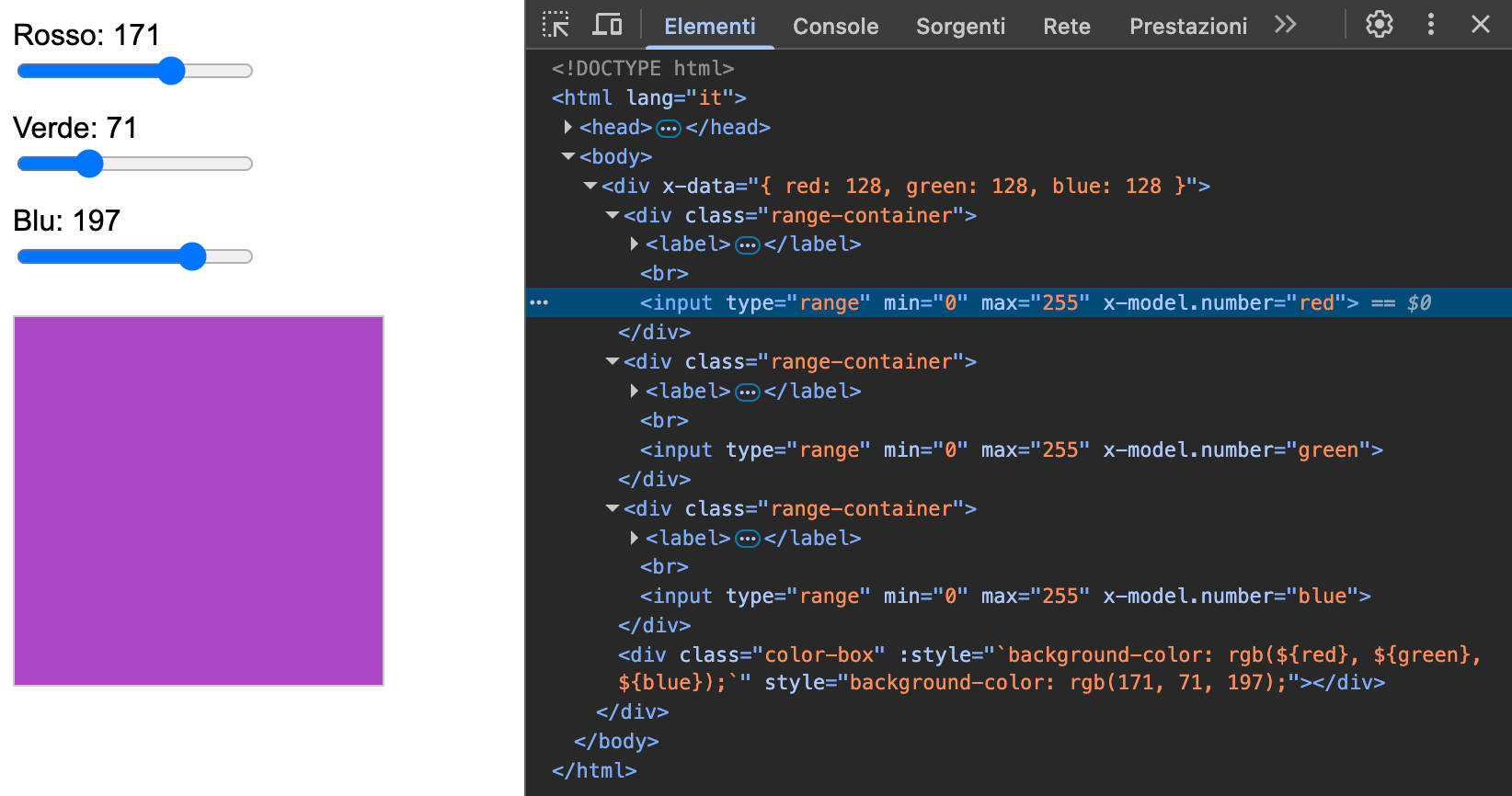Activate the inspect element picker icon
The image size is (1512, 796).
(556, 25)
